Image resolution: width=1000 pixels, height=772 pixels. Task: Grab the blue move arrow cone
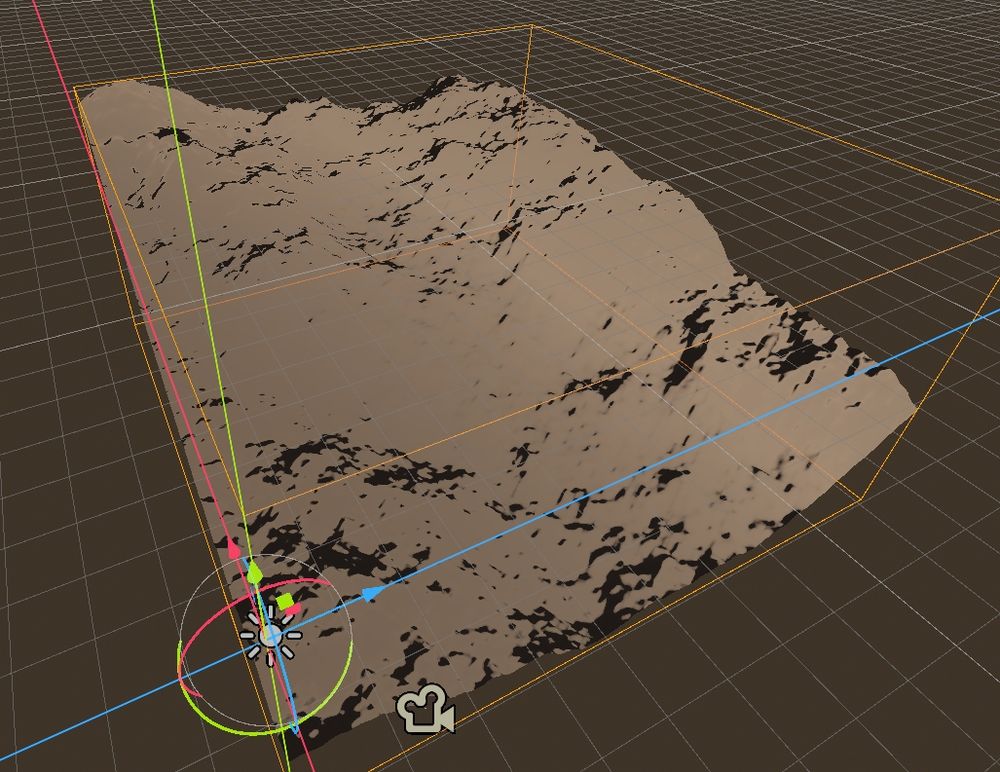[372, 594]
